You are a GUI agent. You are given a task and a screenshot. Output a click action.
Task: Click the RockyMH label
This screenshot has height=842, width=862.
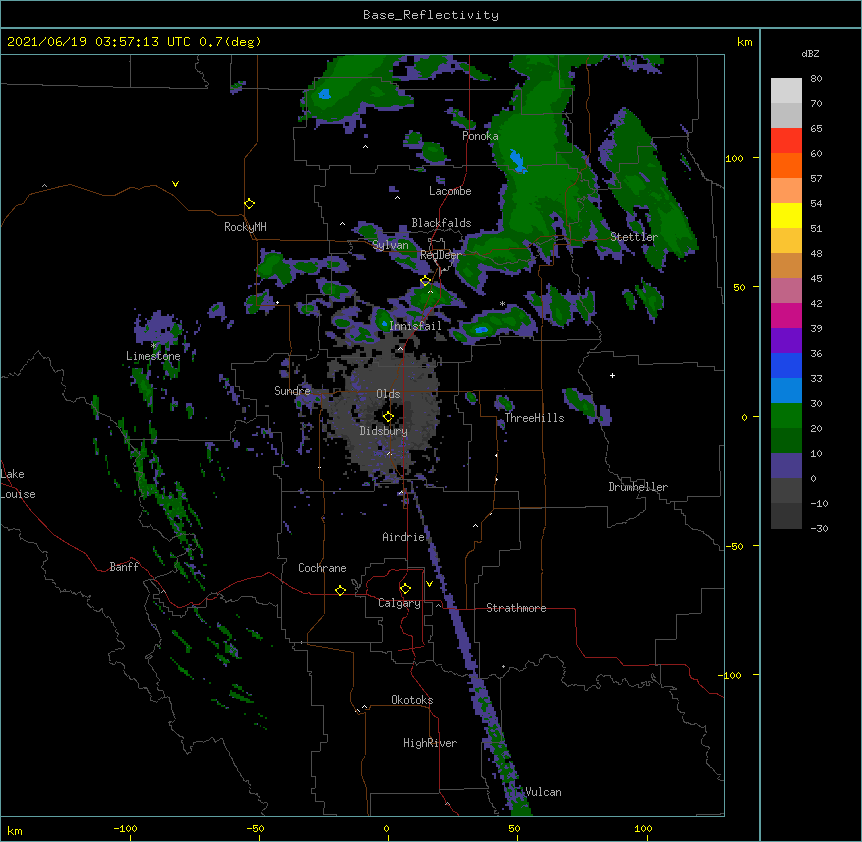[x=245, y=226]
